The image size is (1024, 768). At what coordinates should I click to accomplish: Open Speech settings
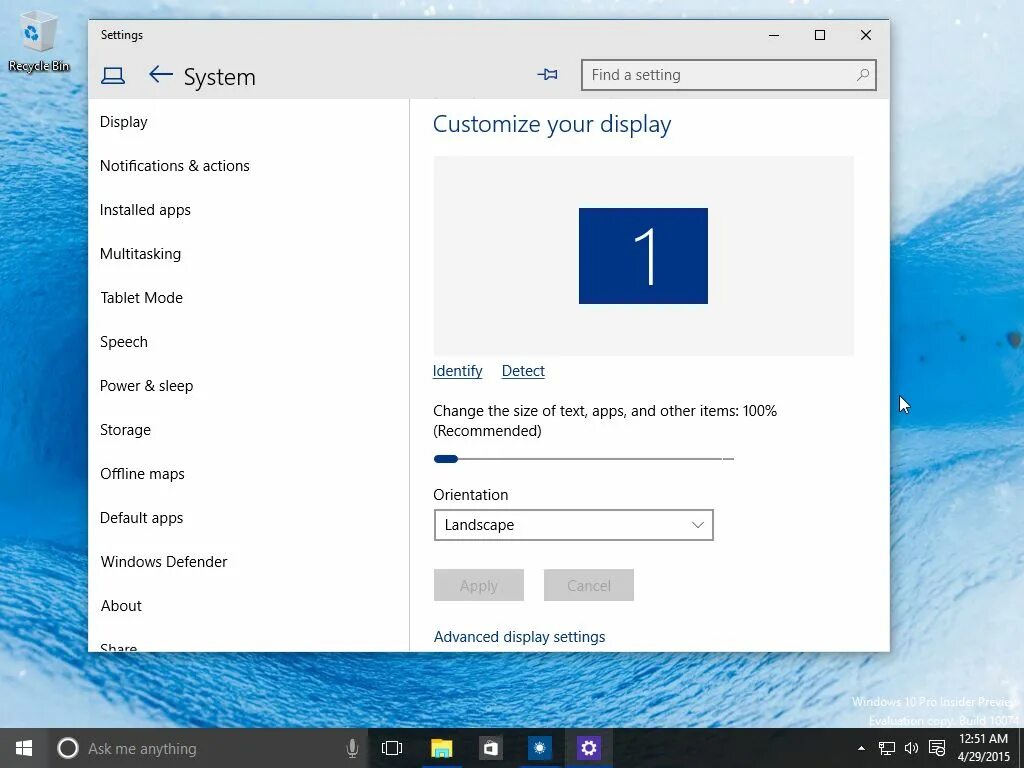pyautogui.click(x=123, y=342)
